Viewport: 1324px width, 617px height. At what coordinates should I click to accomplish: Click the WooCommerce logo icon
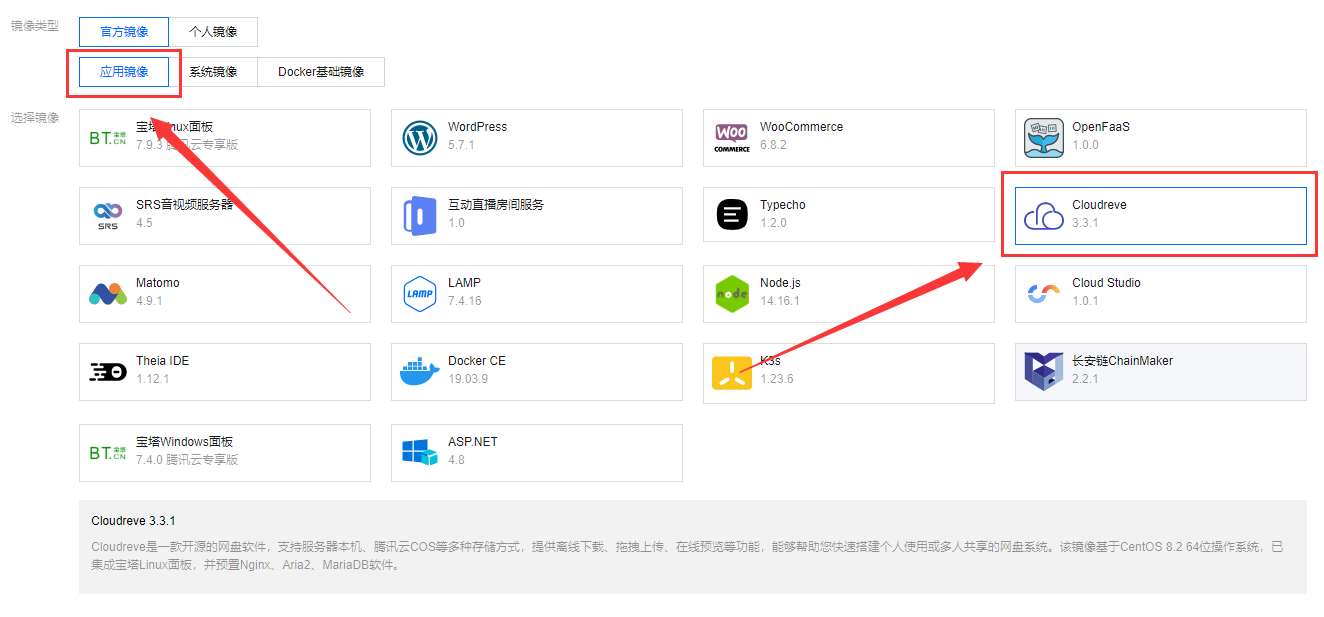click(732, 138)
